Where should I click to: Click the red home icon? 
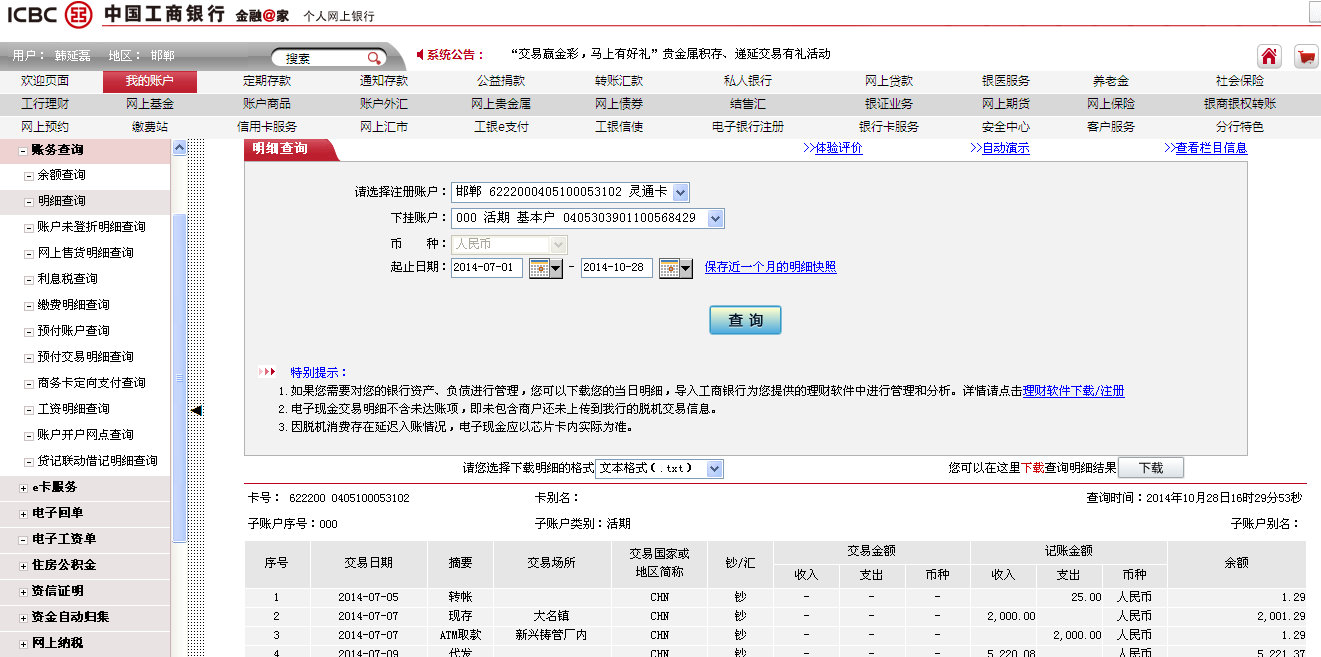pos(1269,56)
